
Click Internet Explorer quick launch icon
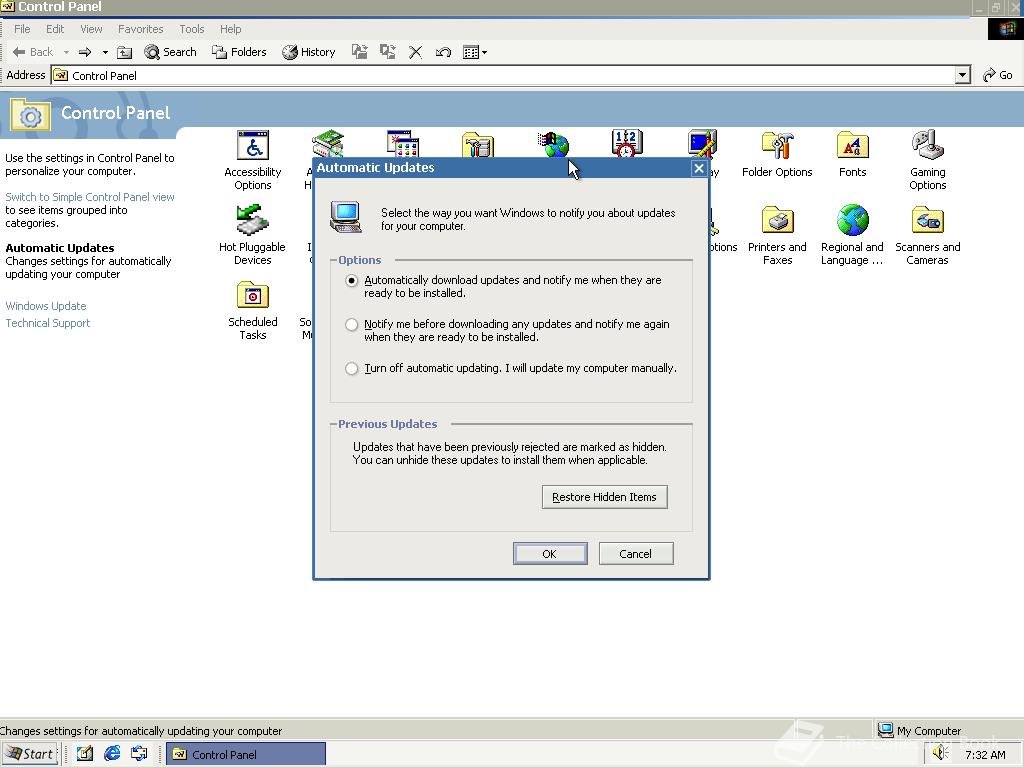click(x=112, y=754)
